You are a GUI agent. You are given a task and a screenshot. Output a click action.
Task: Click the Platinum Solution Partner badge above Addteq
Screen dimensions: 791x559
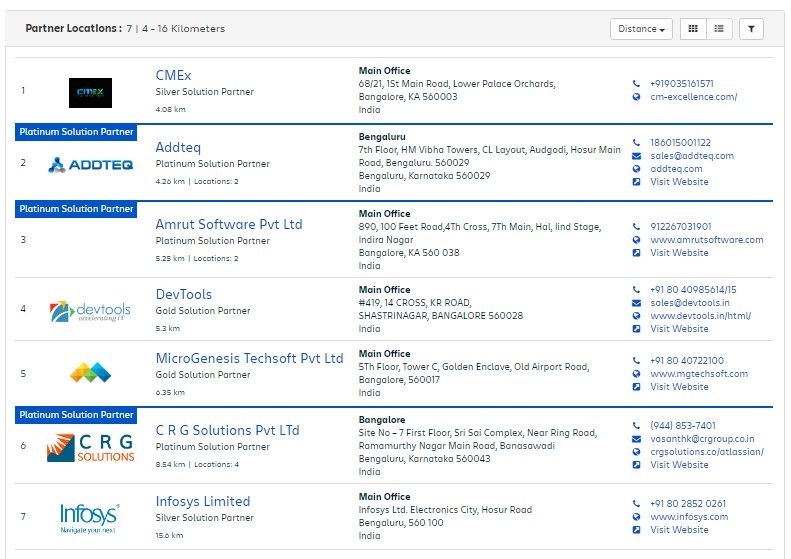[x=76, y=132]
